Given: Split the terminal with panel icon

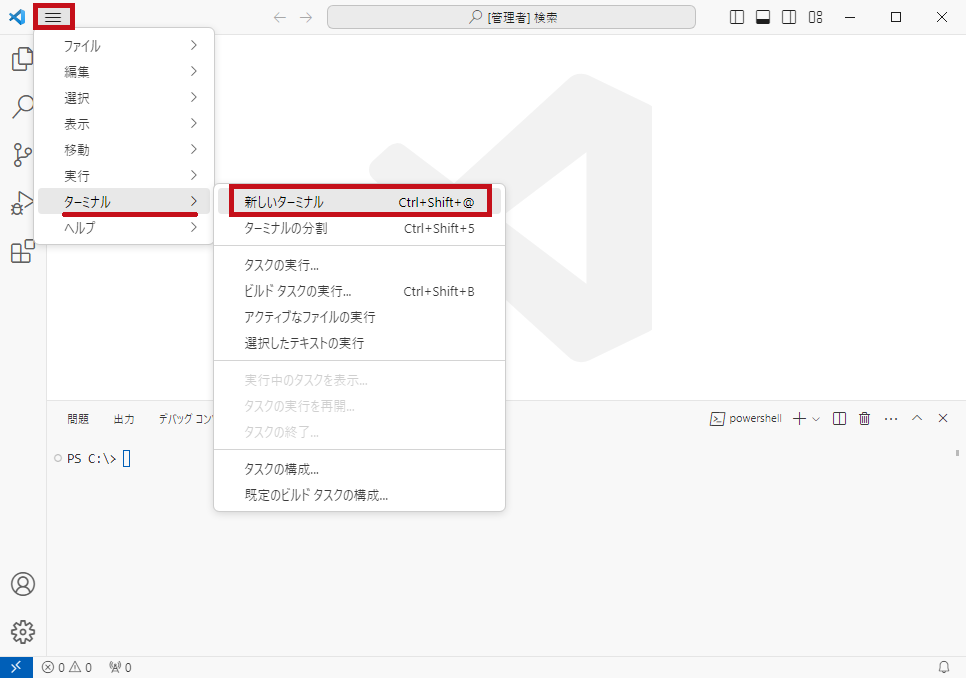Looking at the screenshot, I should click(x=839, y=419).
